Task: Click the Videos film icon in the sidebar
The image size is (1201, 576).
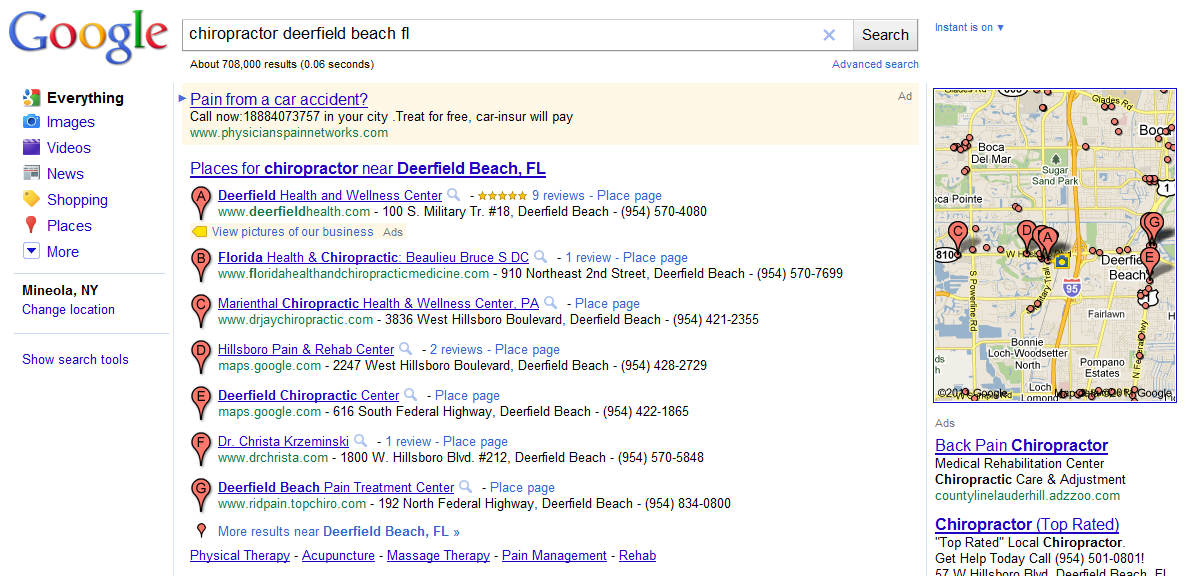Action: click(x=31, y=148)
